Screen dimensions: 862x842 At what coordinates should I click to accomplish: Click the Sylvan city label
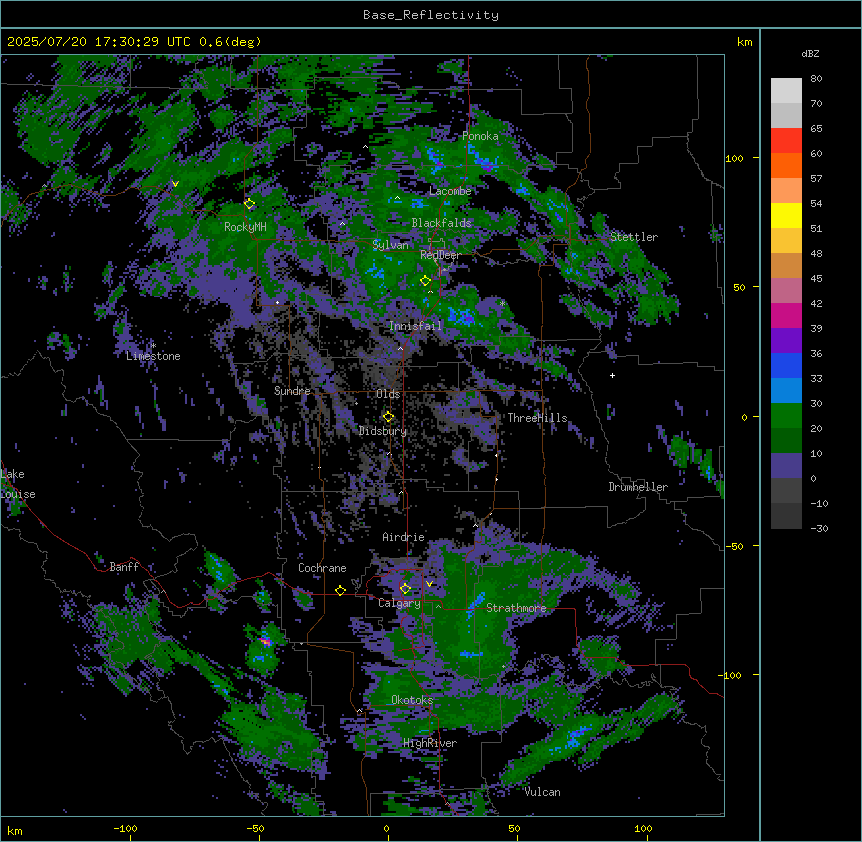coord(390,245)
